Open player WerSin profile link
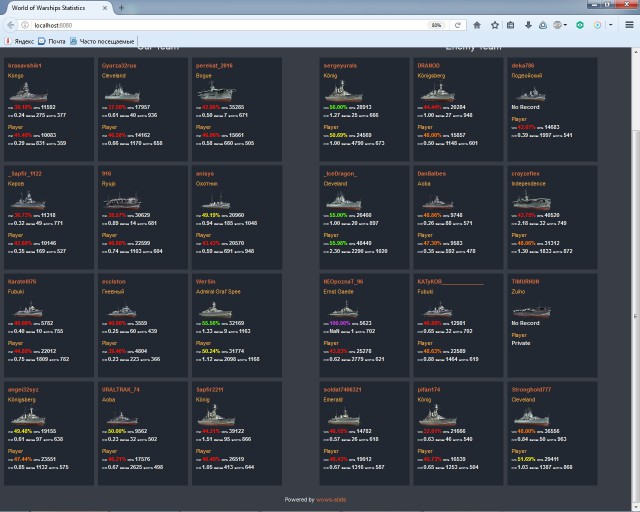The height and width of the screenshot is (512, 640). pyautogui.click(x=206, y=281)
